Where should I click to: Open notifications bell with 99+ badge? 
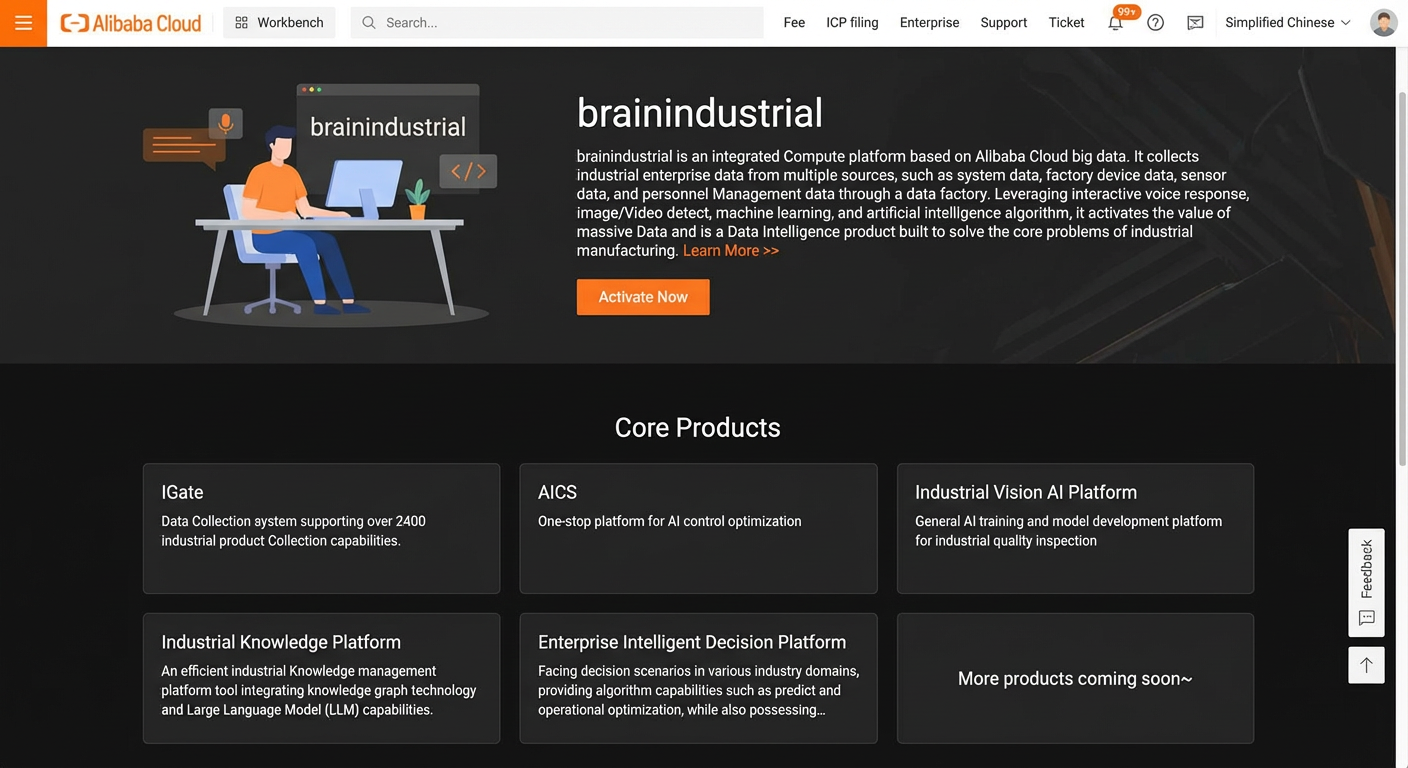pos(1116,22)
